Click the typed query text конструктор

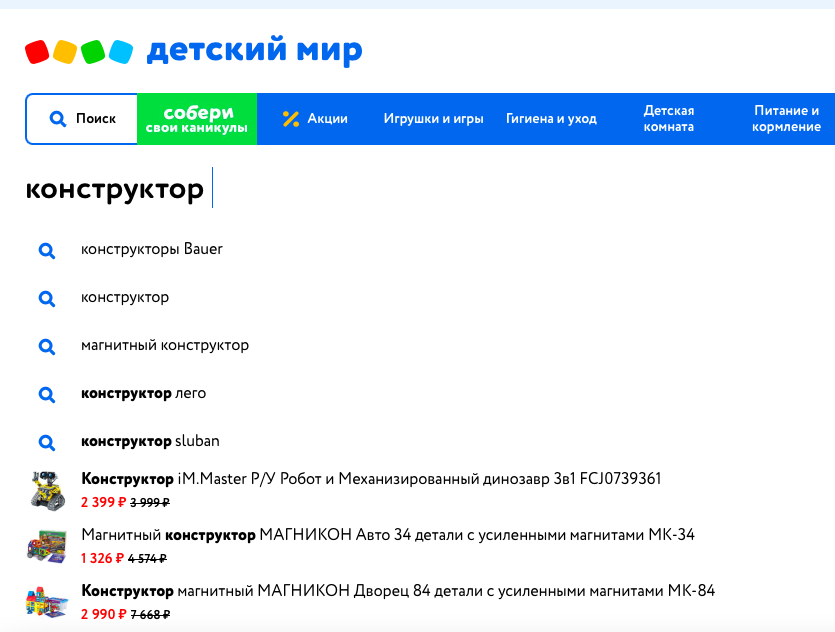[x=114, y=189]
